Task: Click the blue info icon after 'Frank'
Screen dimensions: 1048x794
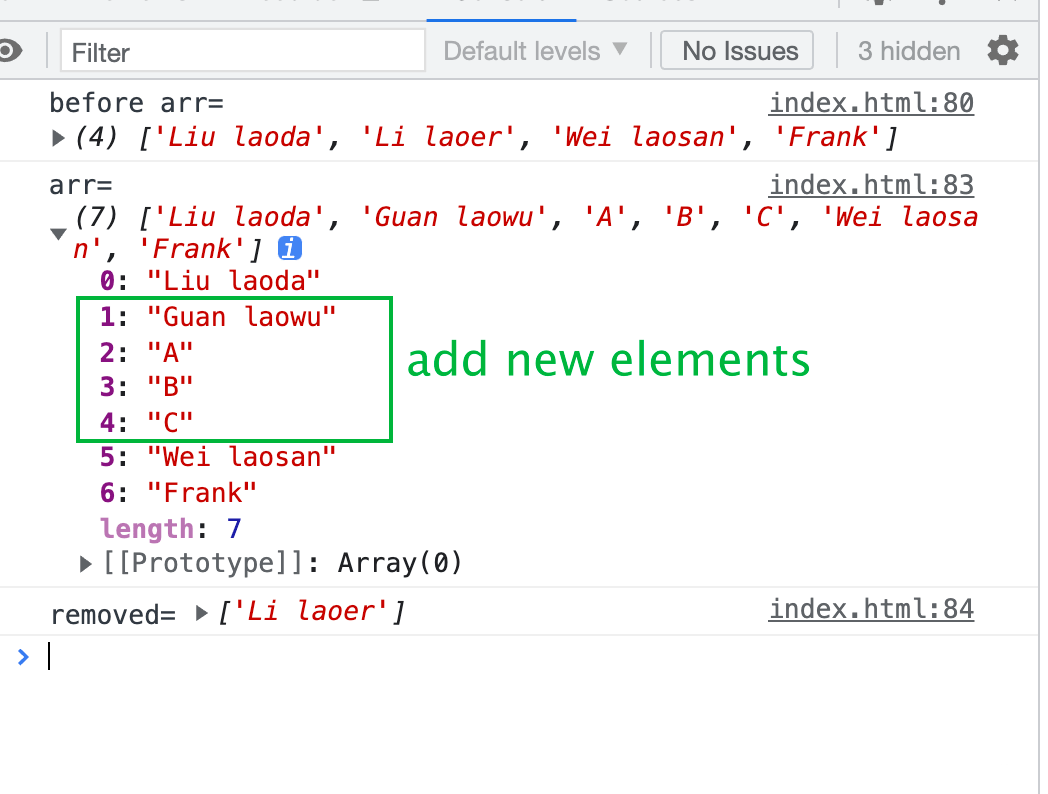Action: pos(290,249)
